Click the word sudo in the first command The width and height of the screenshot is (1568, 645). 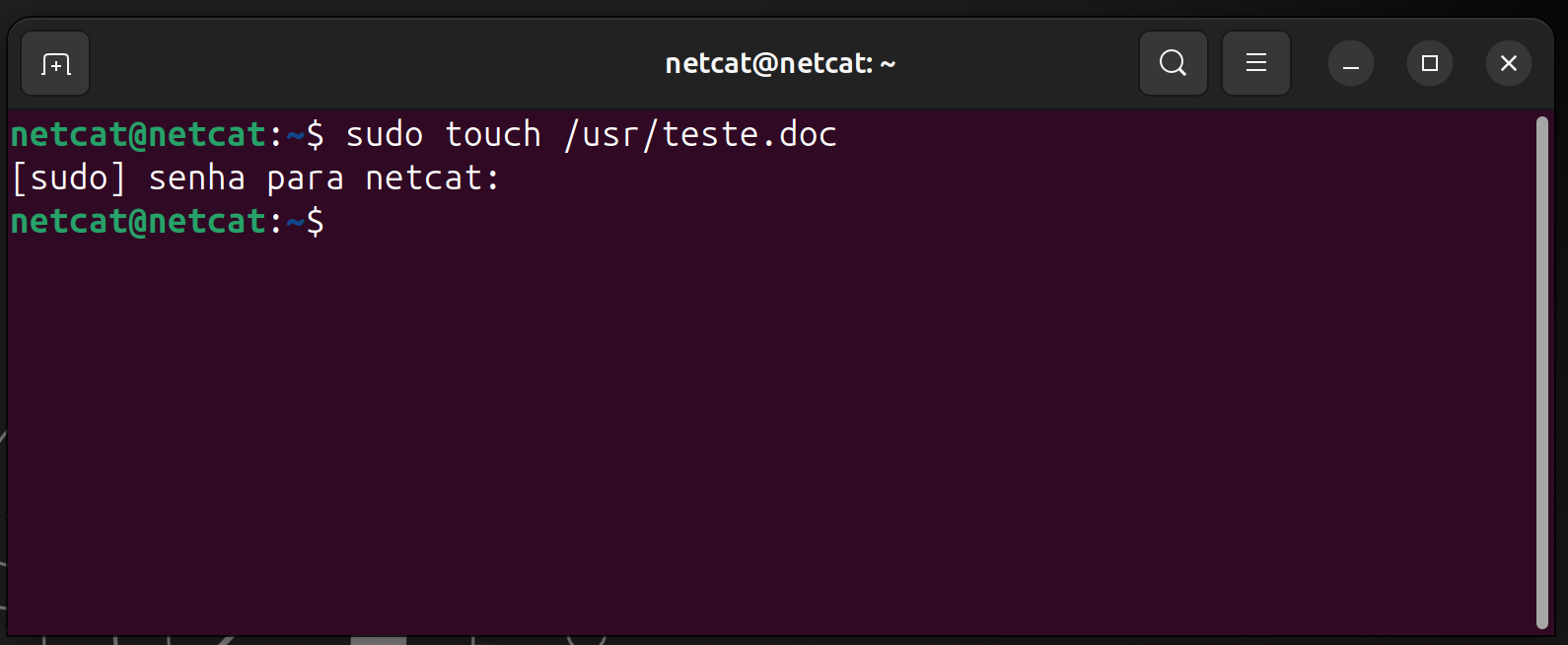385,134
